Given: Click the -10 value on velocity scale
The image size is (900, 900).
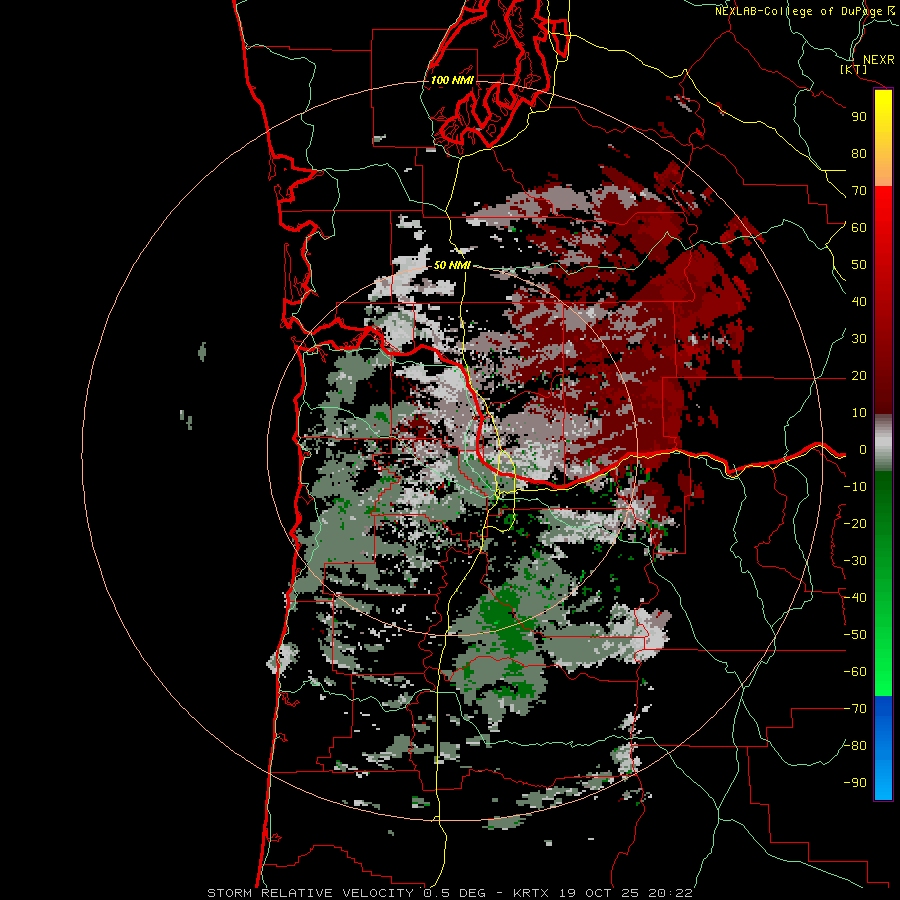Looking at the screenshot, I should coord(855,487).
